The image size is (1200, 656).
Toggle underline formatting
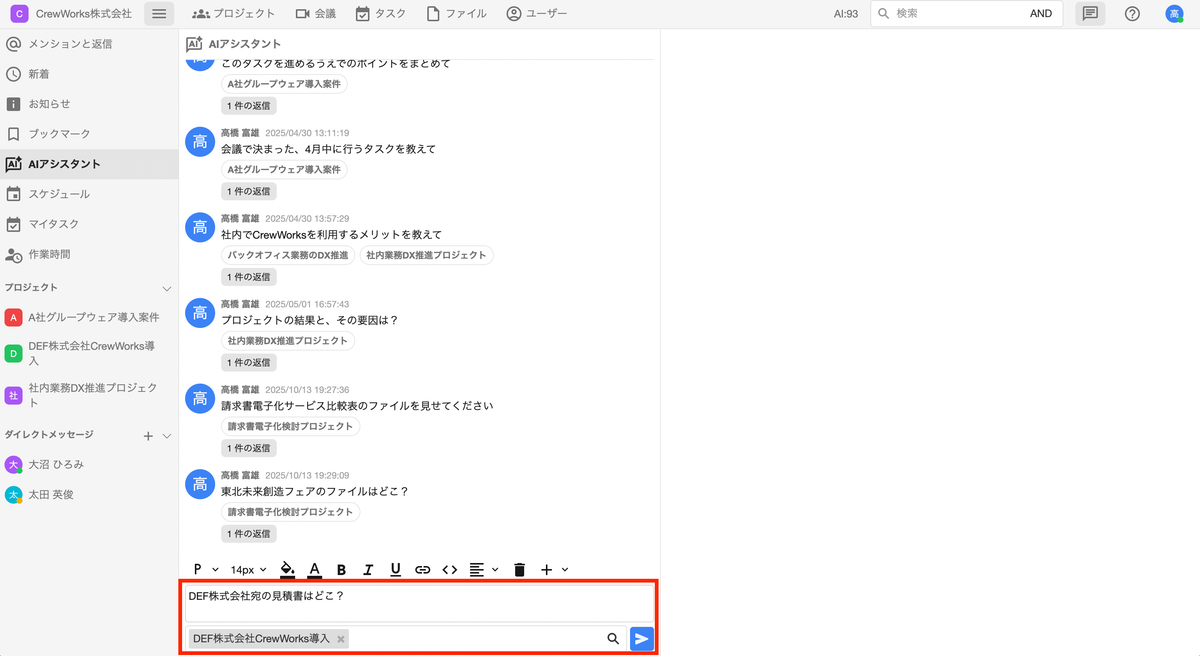[x=395, y=570]
